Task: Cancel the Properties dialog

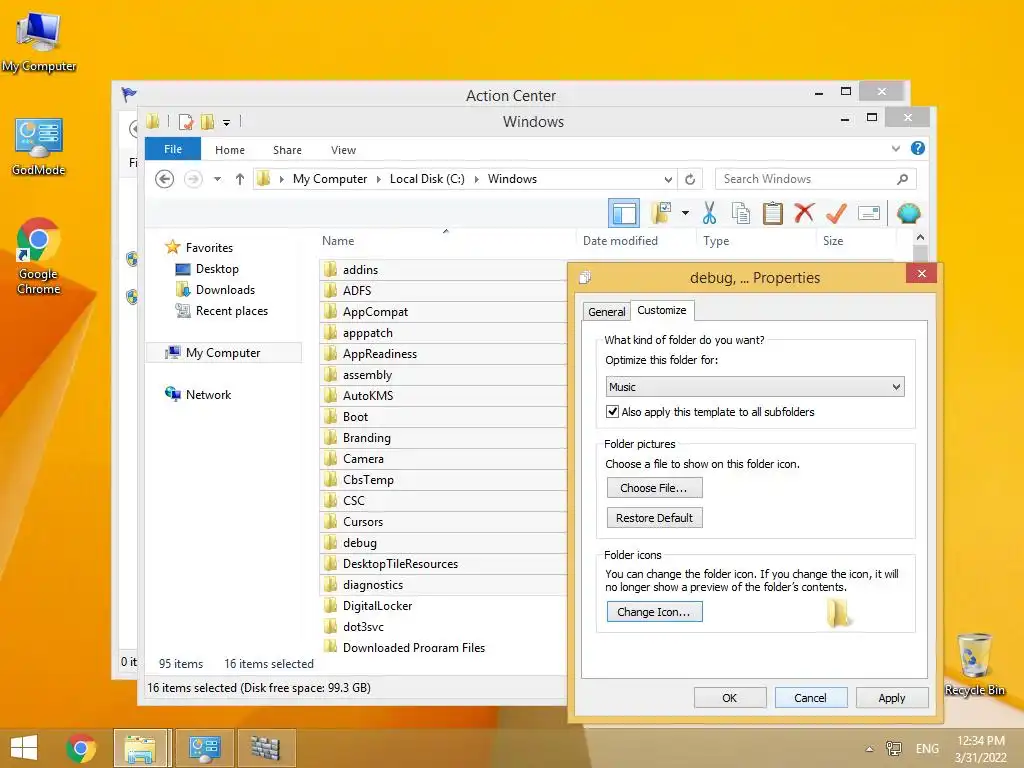Action: click(810, 698)
